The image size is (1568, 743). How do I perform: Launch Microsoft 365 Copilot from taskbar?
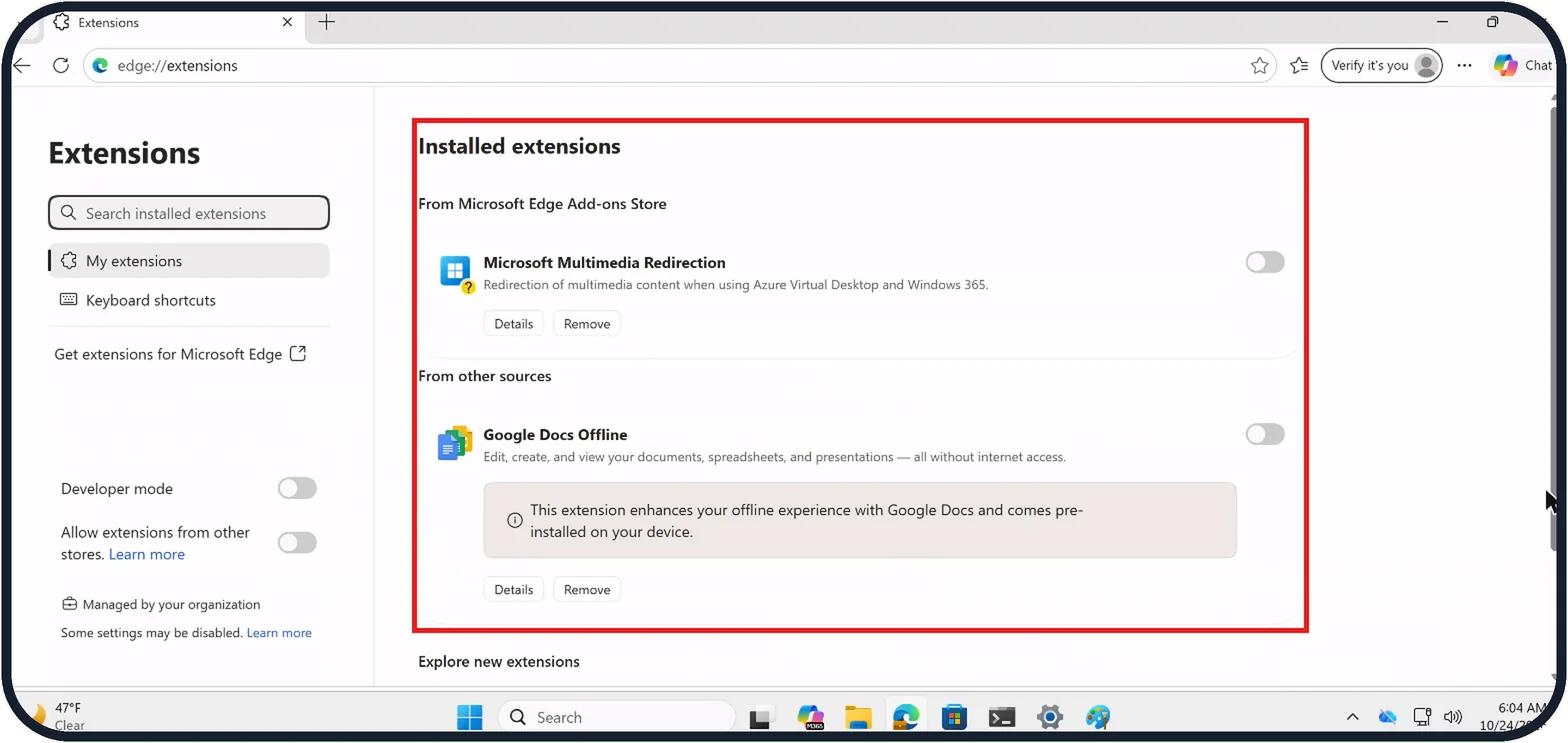[810, 717]
